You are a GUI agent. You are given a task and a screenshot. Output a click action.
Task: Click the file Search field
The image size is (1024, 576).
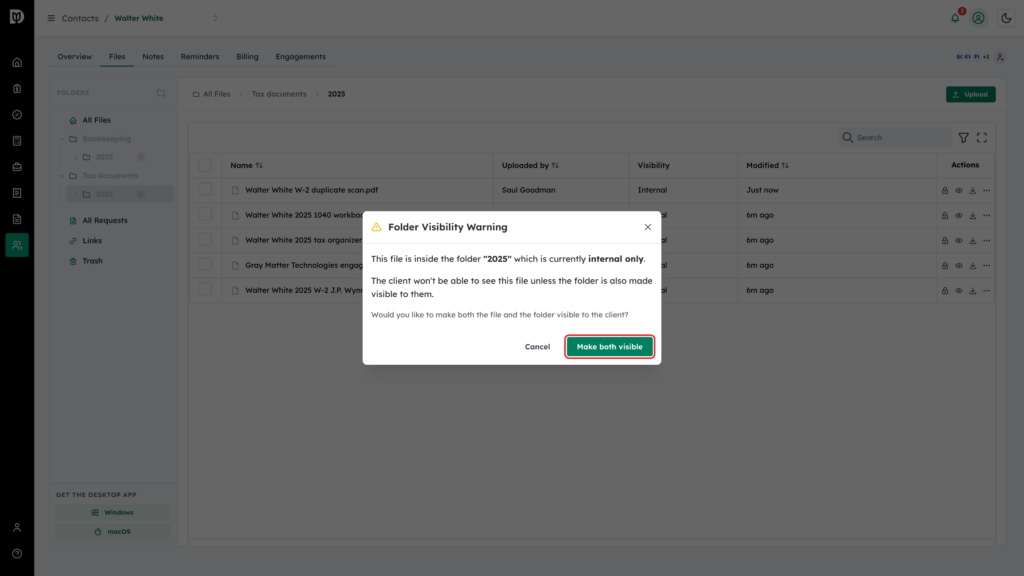896,138
